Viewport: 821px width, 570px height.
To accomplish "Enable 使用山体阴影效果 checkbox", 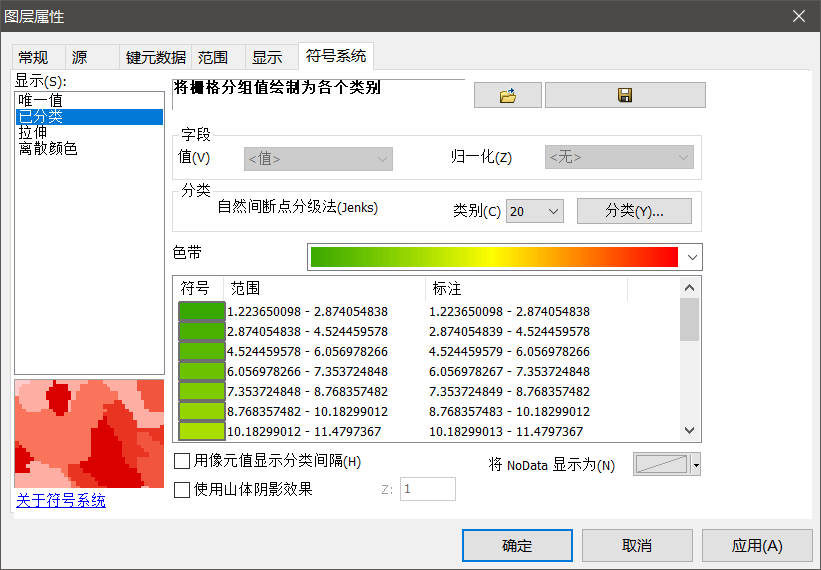I will tap(182, 490).
